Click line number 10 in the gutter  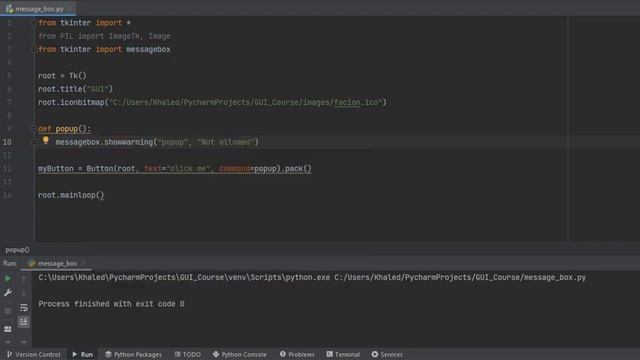(x=7, y=142)
